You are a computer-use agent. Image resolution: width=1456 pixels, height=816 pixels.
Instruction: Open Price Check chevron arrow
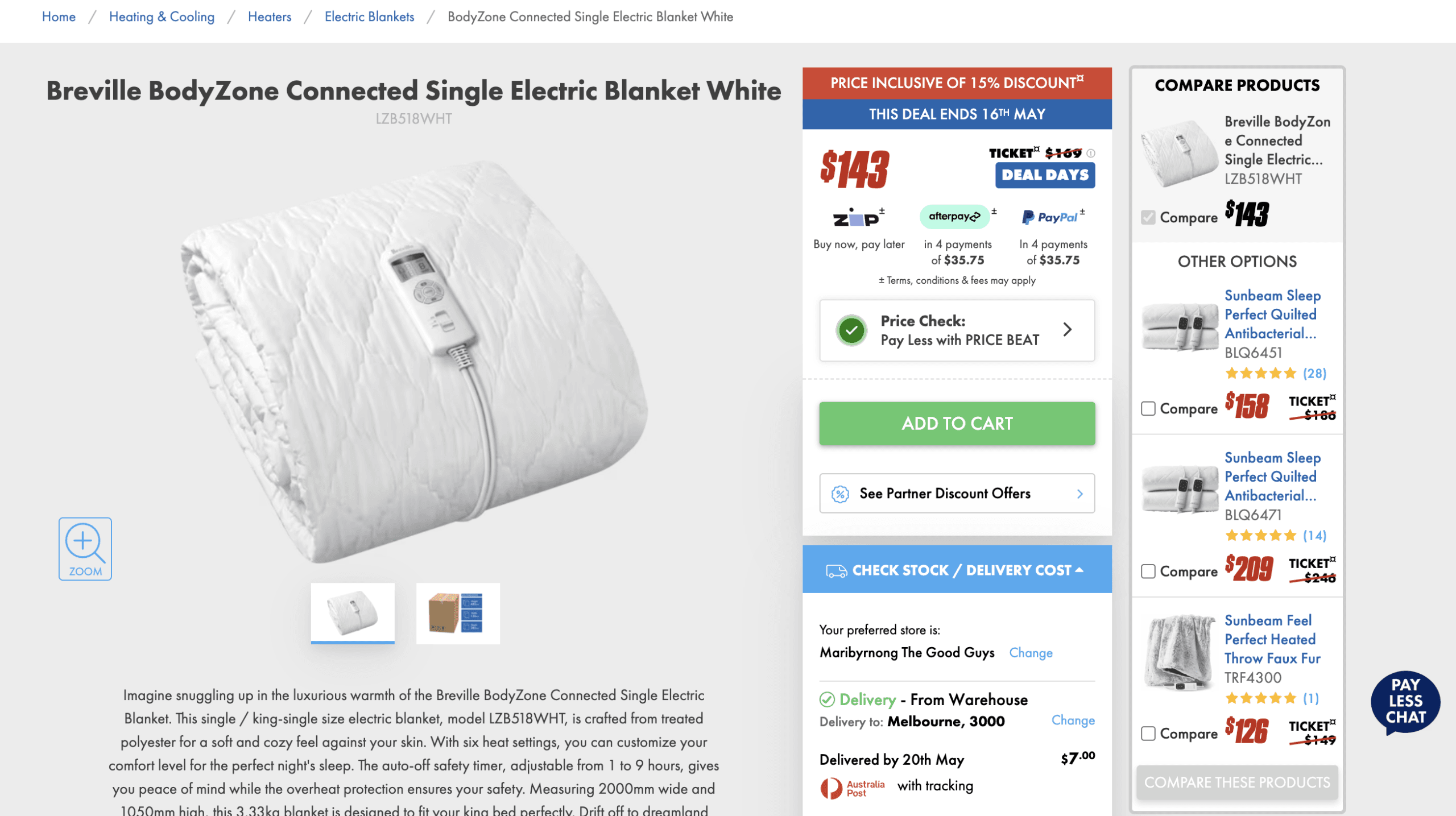pos(1068,330)
